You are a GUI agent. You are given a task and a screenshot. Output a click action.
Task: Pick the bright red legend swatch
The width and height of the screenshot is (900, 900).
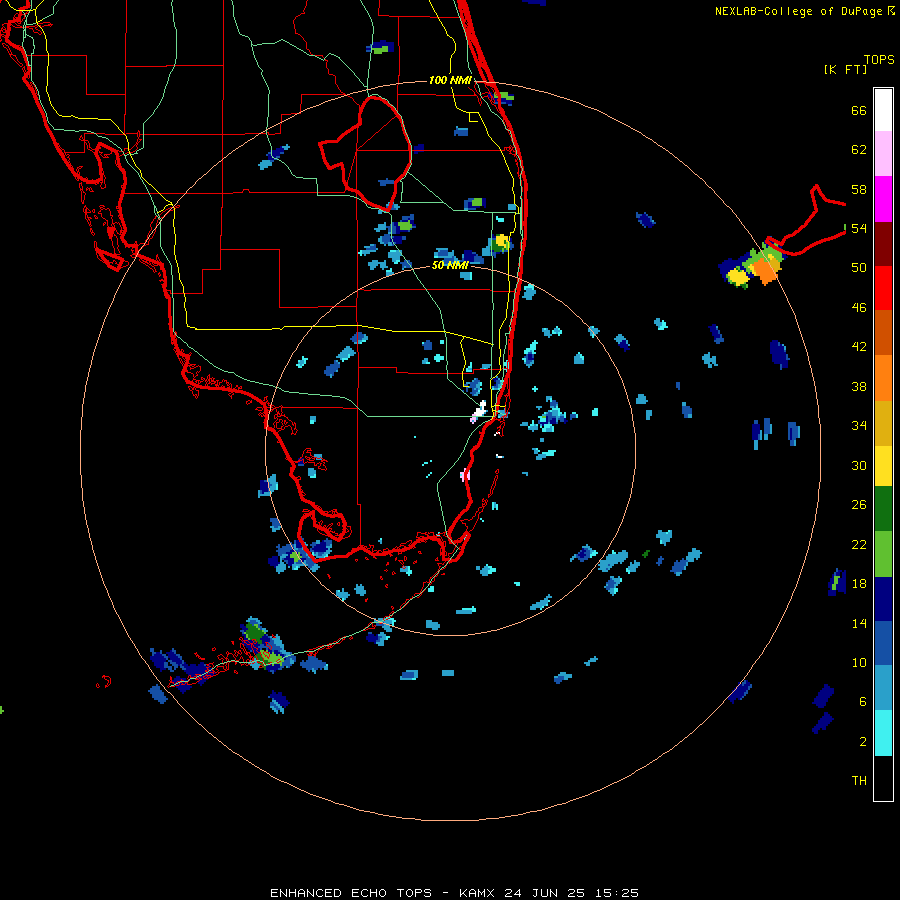point(883,288)
